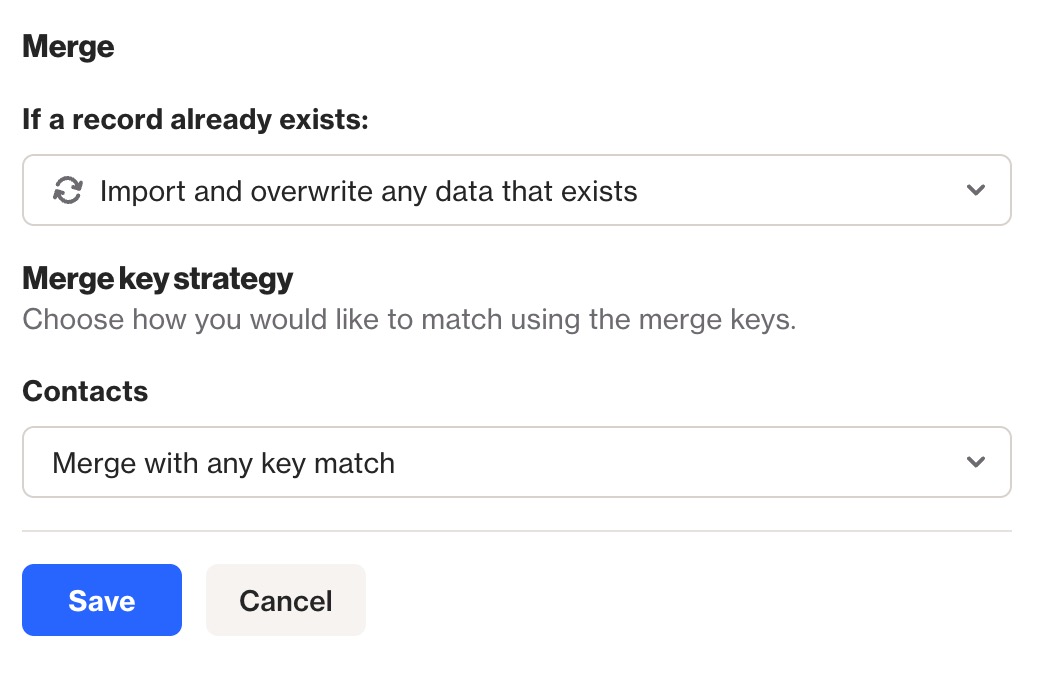Select the "Import and overwrite any data that exists" text
Image resolution: width=1062 pixels, height=680 pixels.
tap(368, 190)
